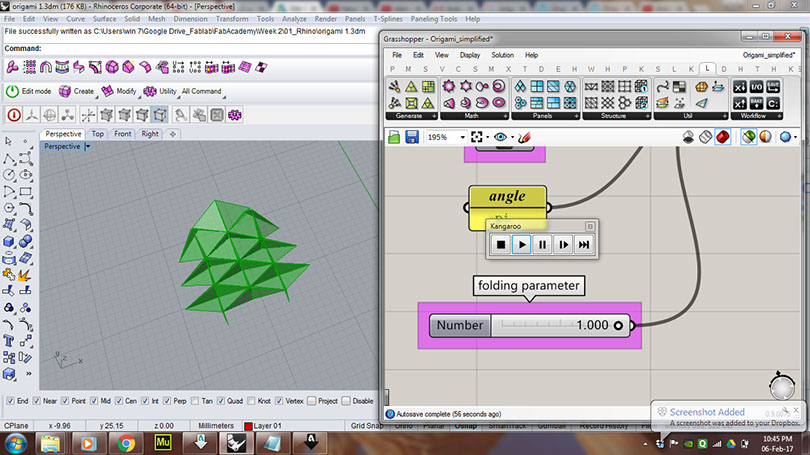Expand the Panels group
The image size is (810, 455).
(x=577, y=116)
